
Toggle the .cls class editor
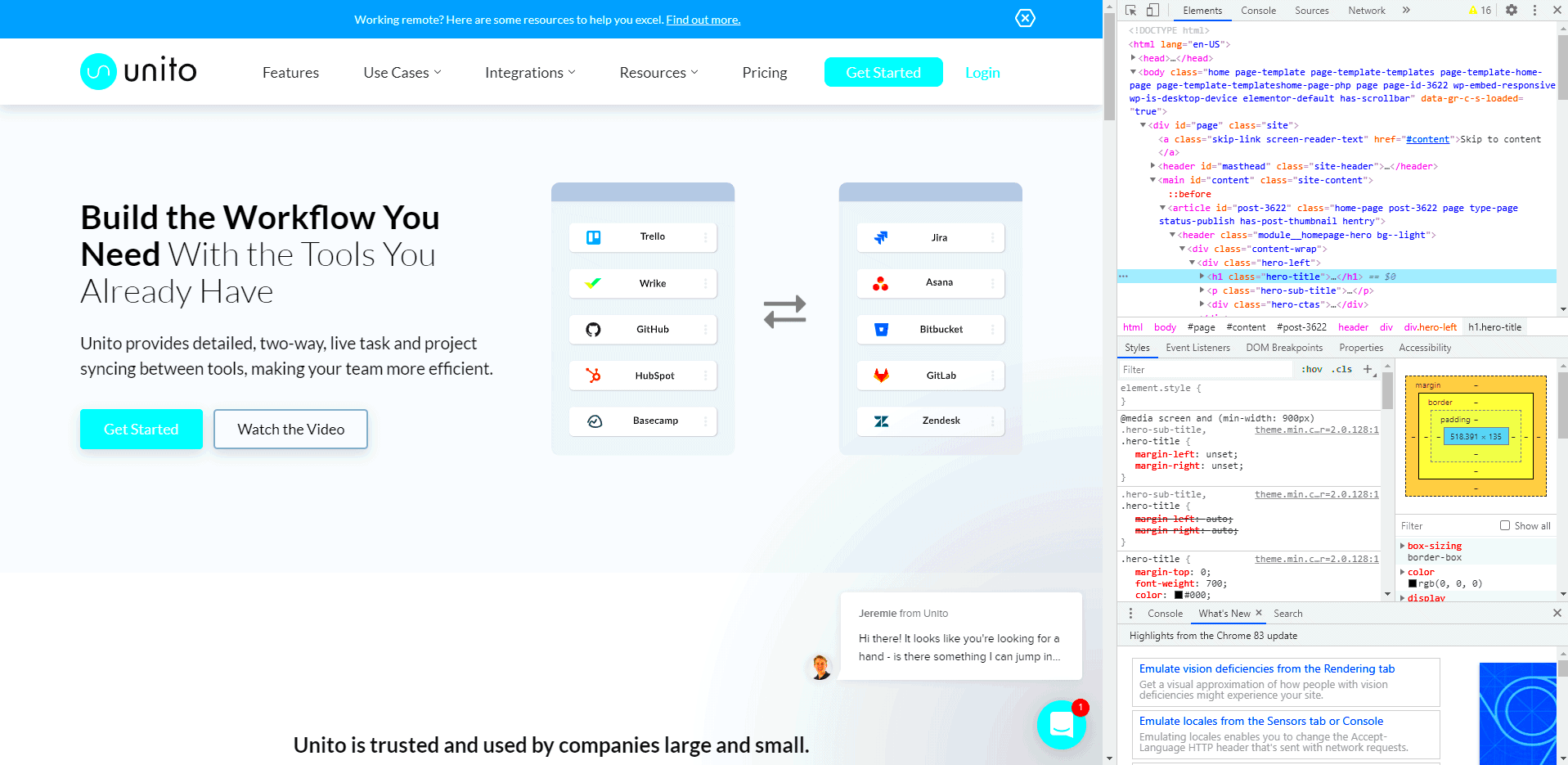tap(1341, 369)
